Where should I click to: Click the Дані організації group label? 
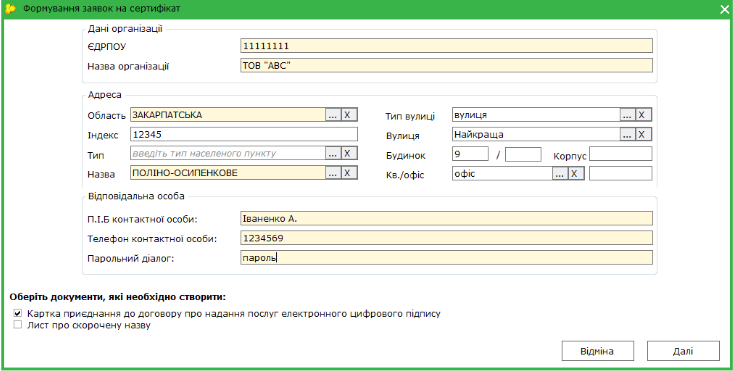pos(125,29)
